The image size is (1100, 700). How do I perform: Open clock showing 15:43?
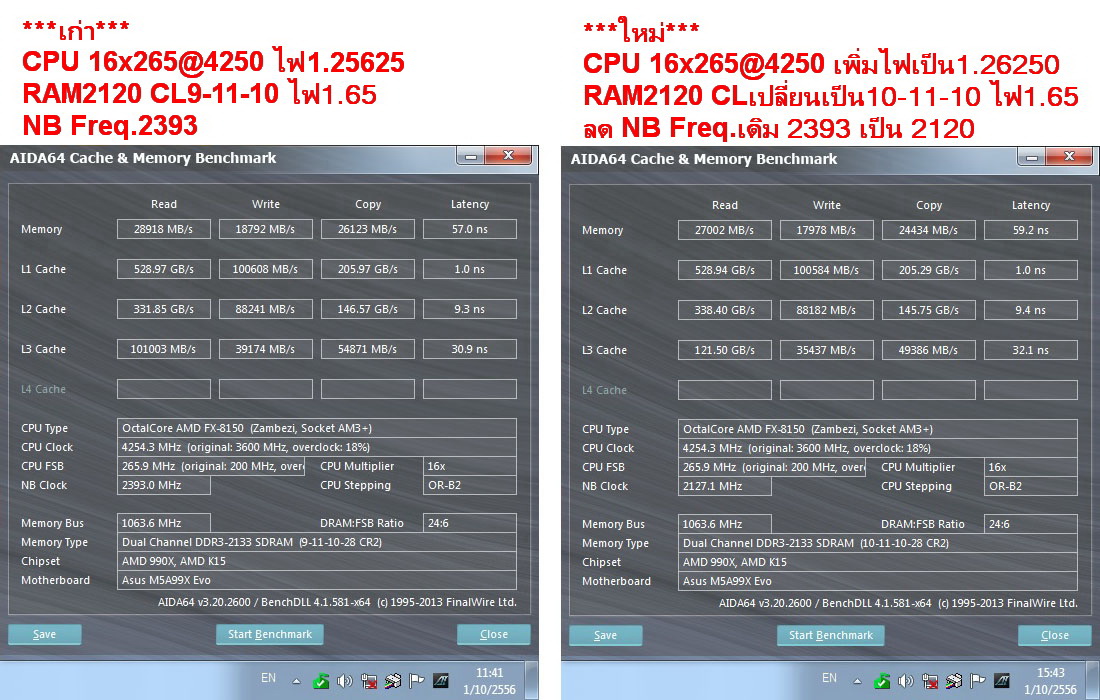(x=1050, y=681)
